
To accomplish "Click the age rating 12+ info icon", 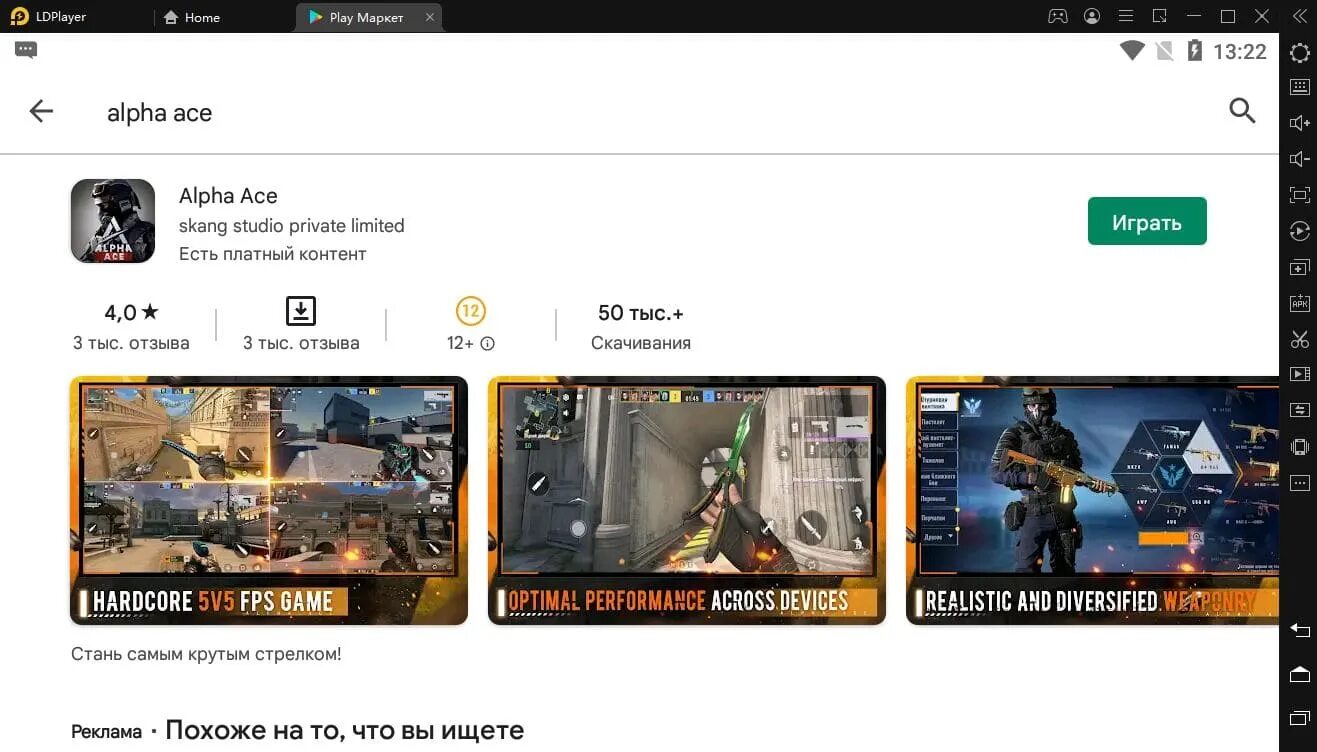I will tap(488, 343).
